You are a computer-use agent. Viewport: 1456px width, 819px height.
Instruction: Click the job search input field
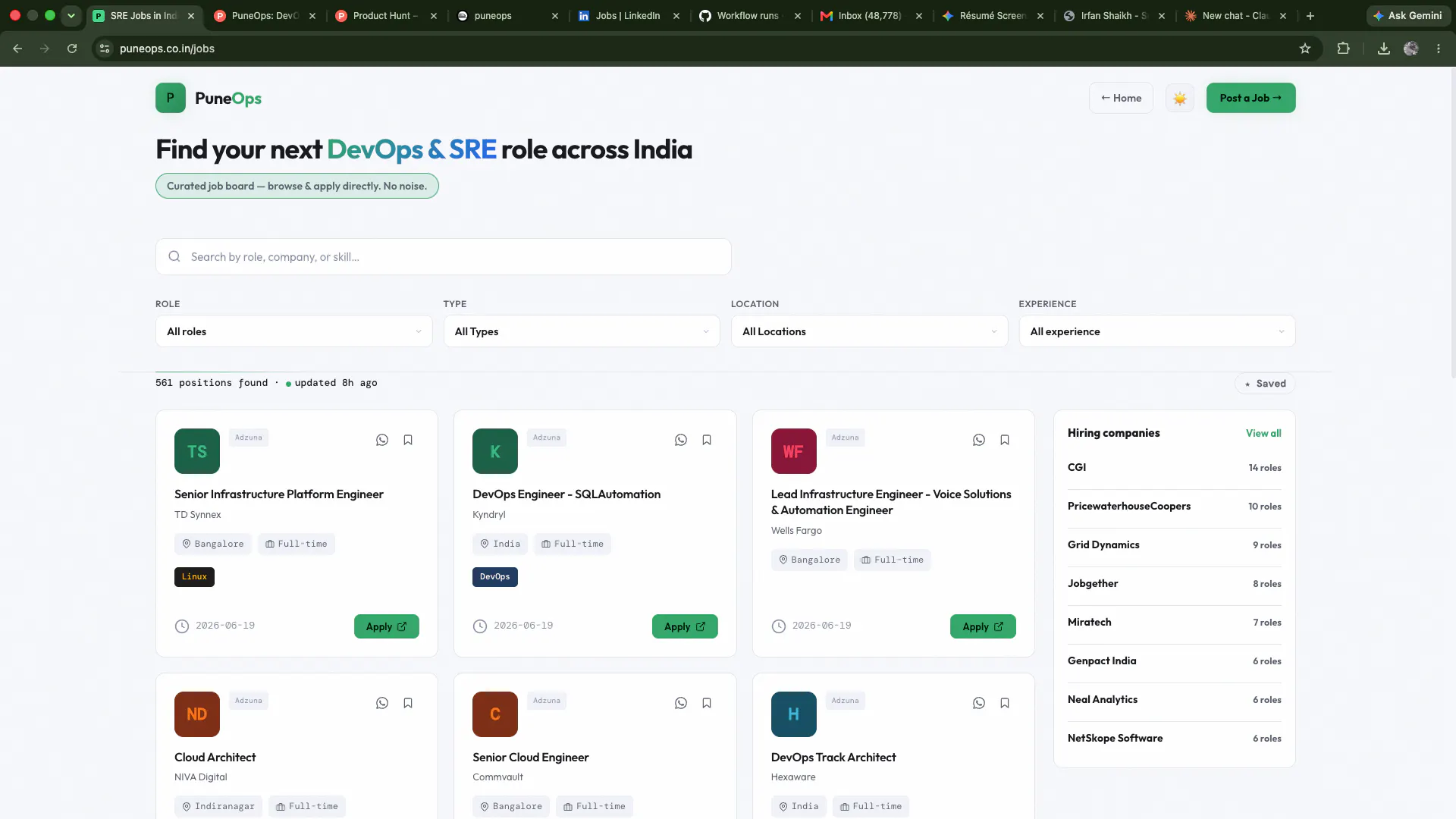[444, 257]
